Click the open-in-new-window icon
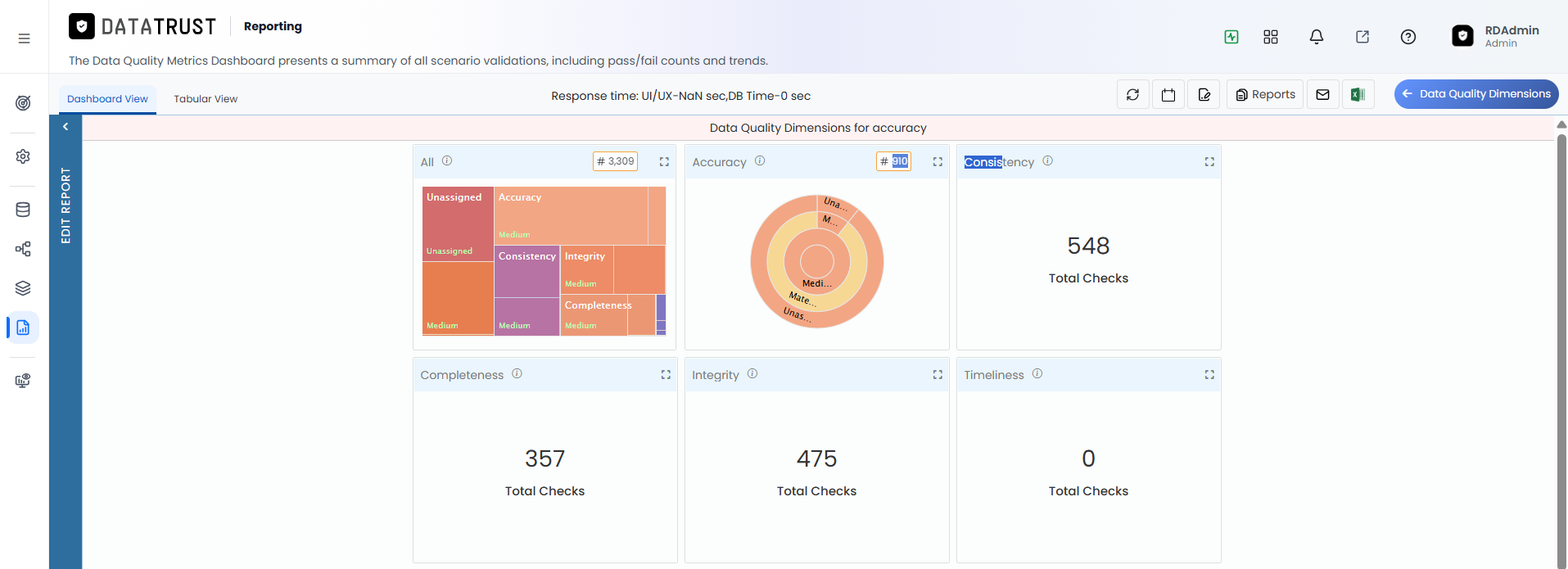 (x=1362, y=37)
